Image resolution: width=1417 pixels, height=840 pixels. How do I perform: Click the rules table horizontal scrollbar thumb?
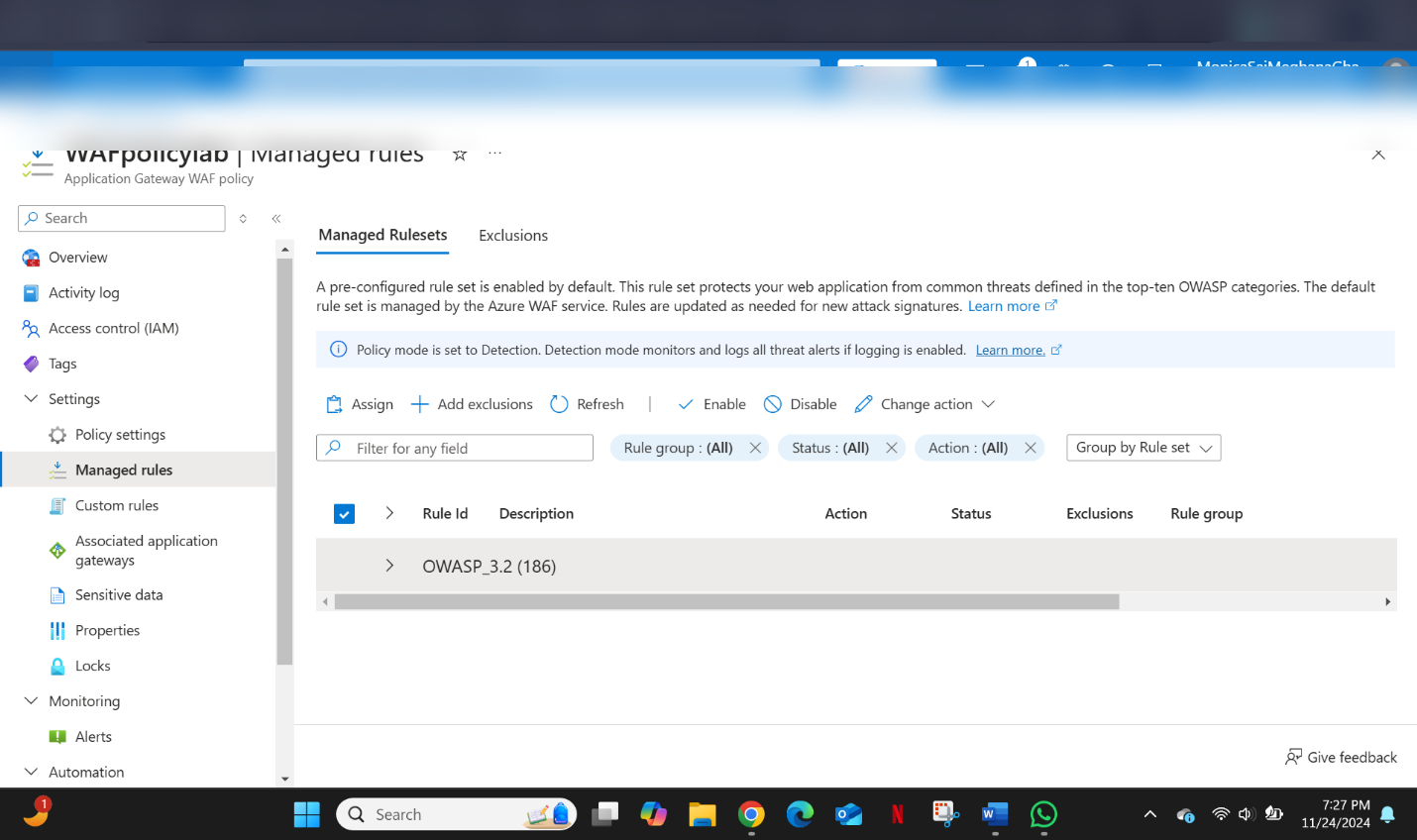727,601
